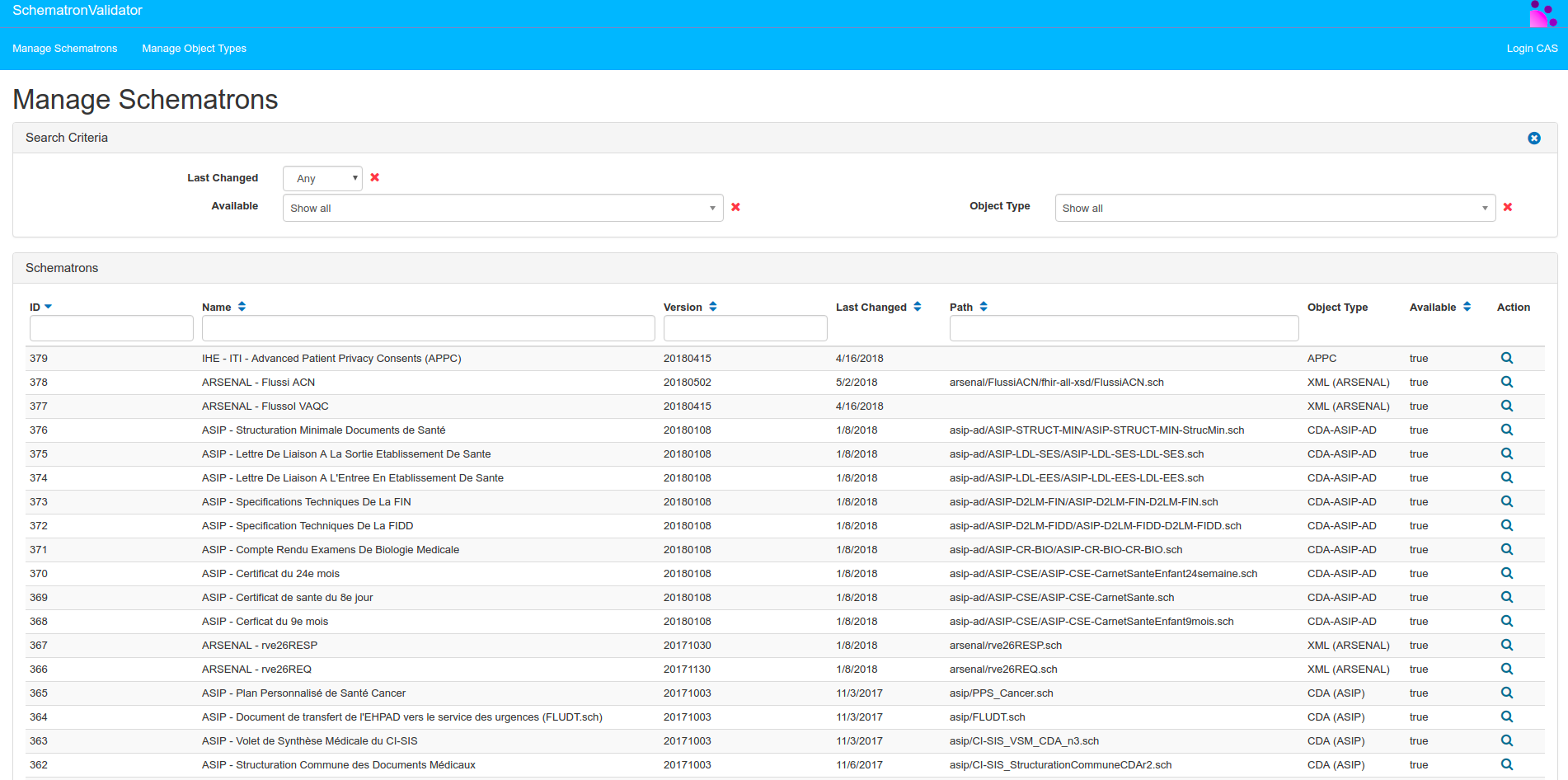Open the Object Type 'Show all' dropdown
Screen dimensions: 1568x780
point(1275,208)
